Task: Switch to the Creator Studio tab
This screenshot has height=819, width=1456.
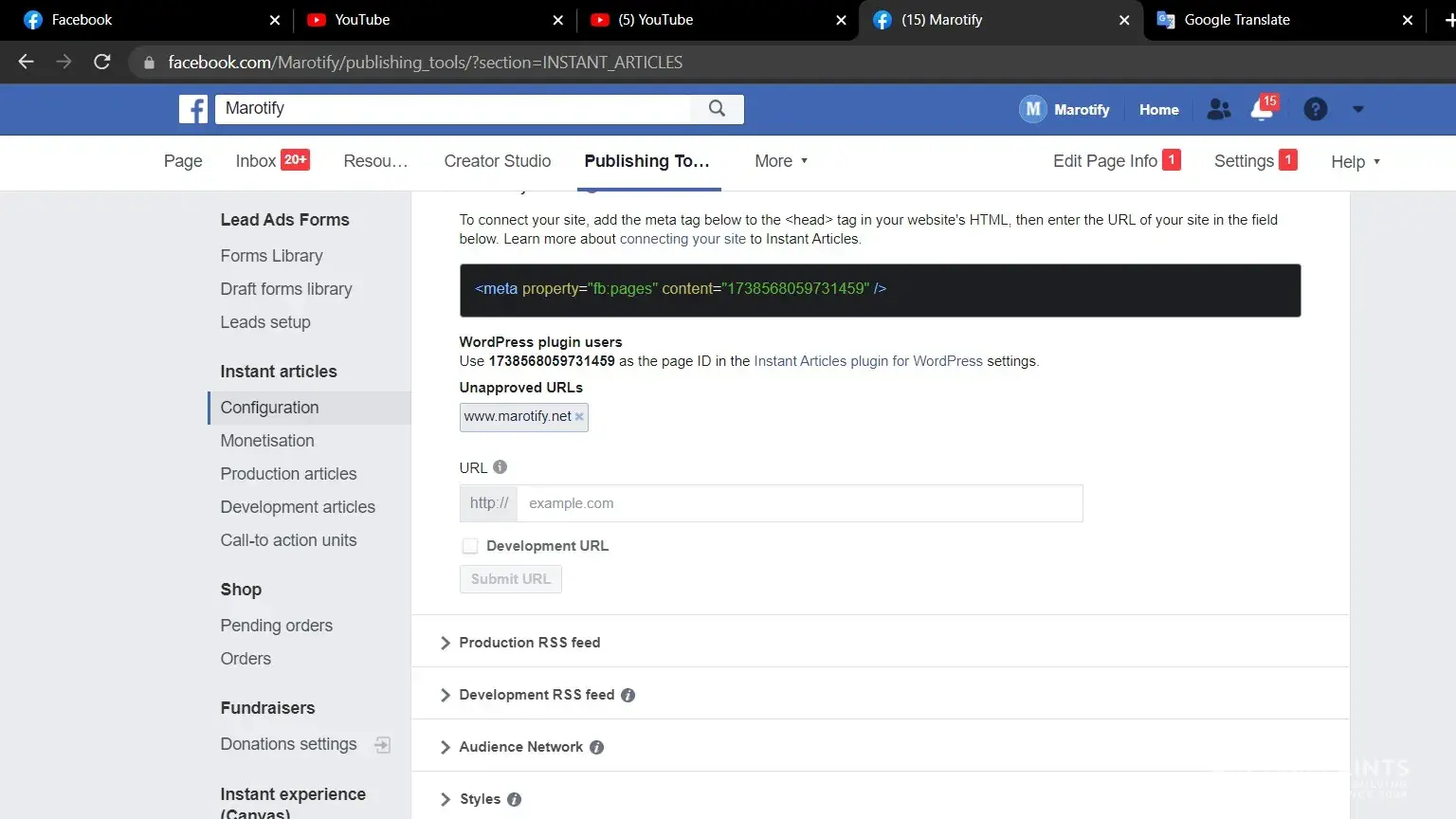Action: [x=497, y=161]
